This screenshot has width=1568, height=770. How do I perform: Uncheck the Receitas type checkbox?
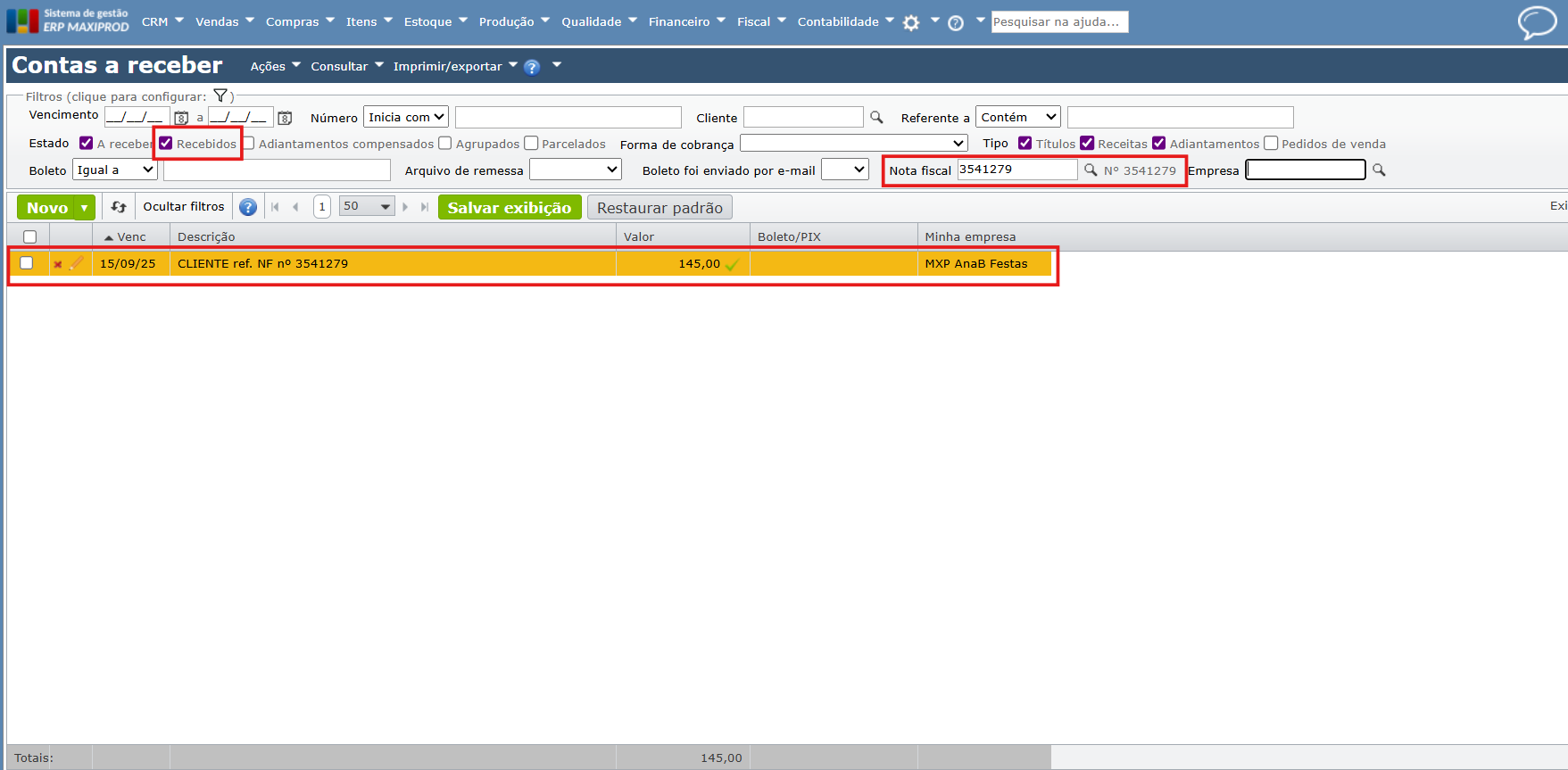pos(1087,143)
